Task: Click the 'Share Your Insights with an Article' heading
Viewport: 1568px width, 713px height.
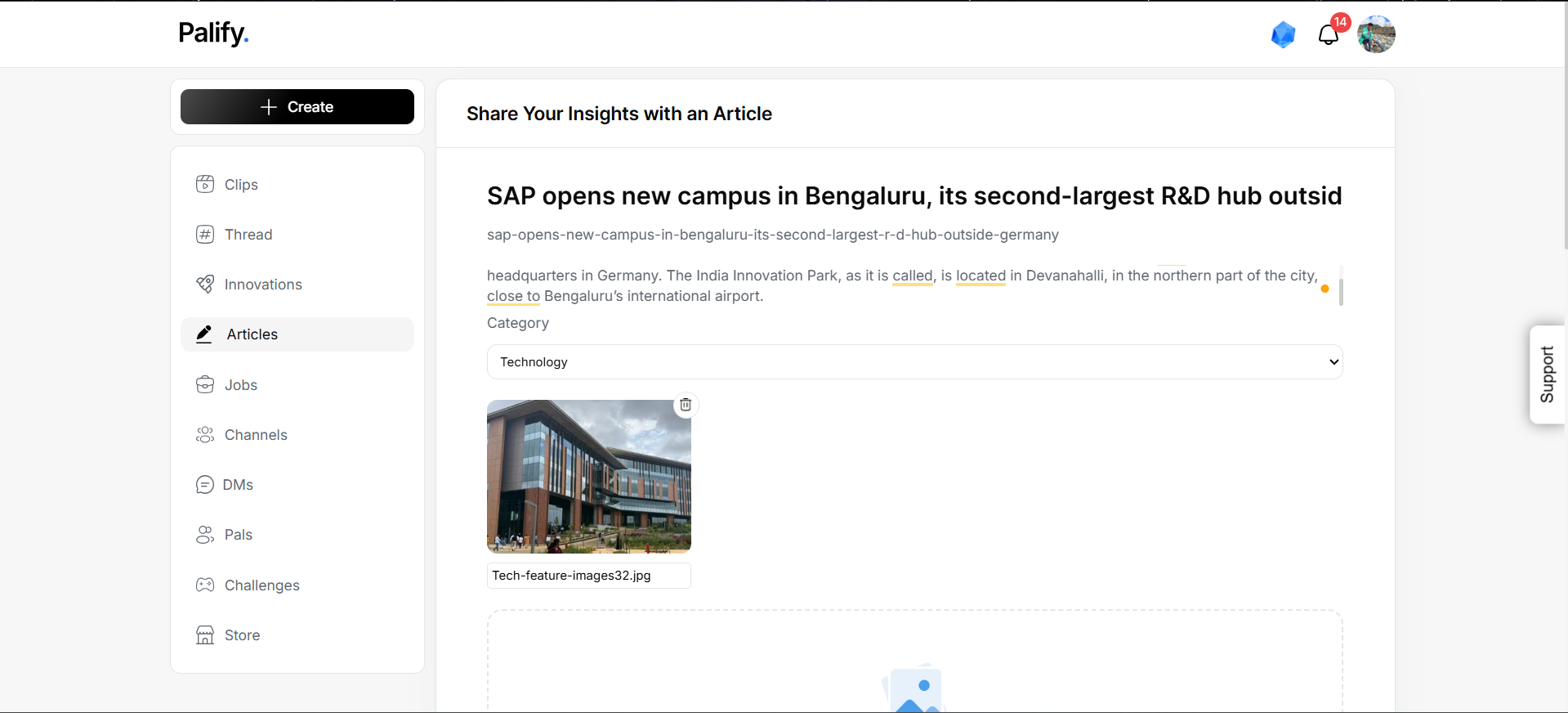Action: 619,114
